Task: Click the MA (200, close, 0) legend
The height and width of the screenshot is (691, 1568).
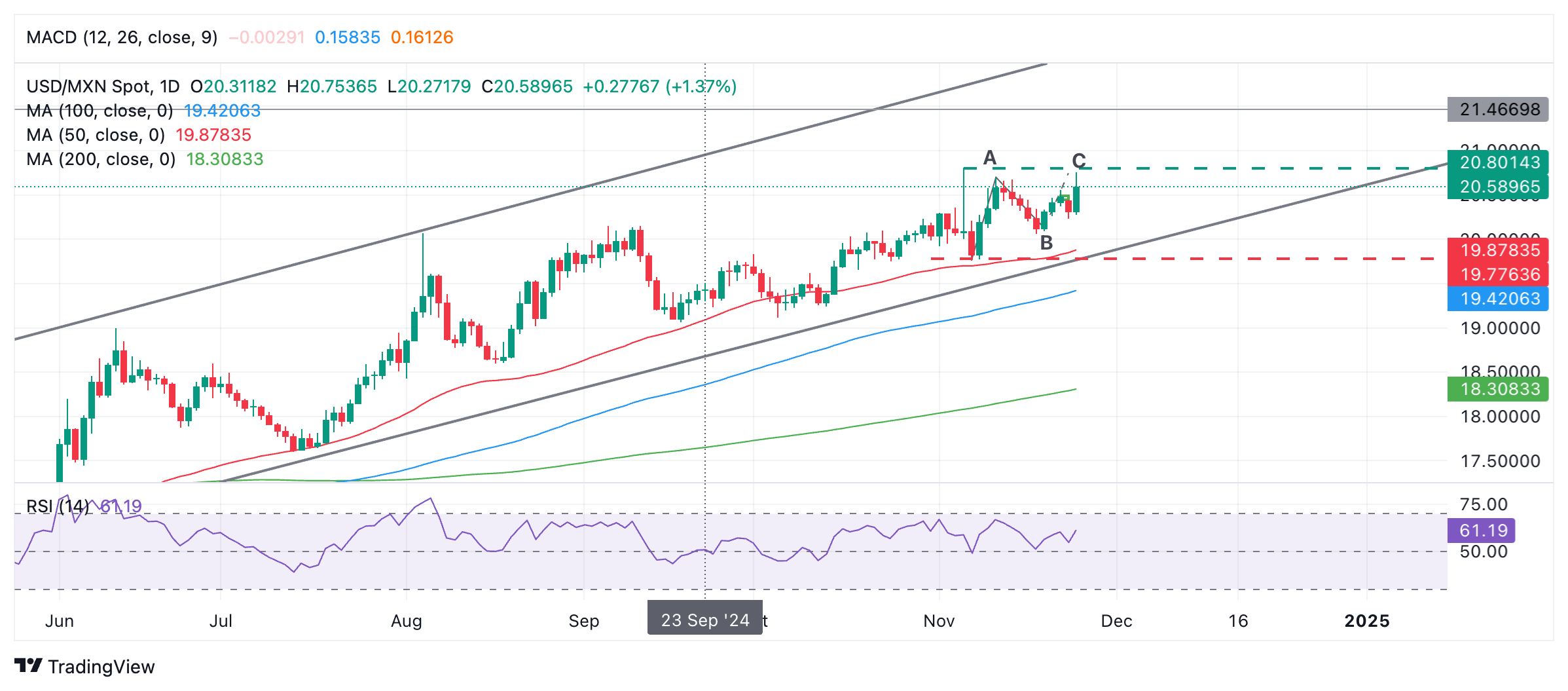Action: click(101, 159)
